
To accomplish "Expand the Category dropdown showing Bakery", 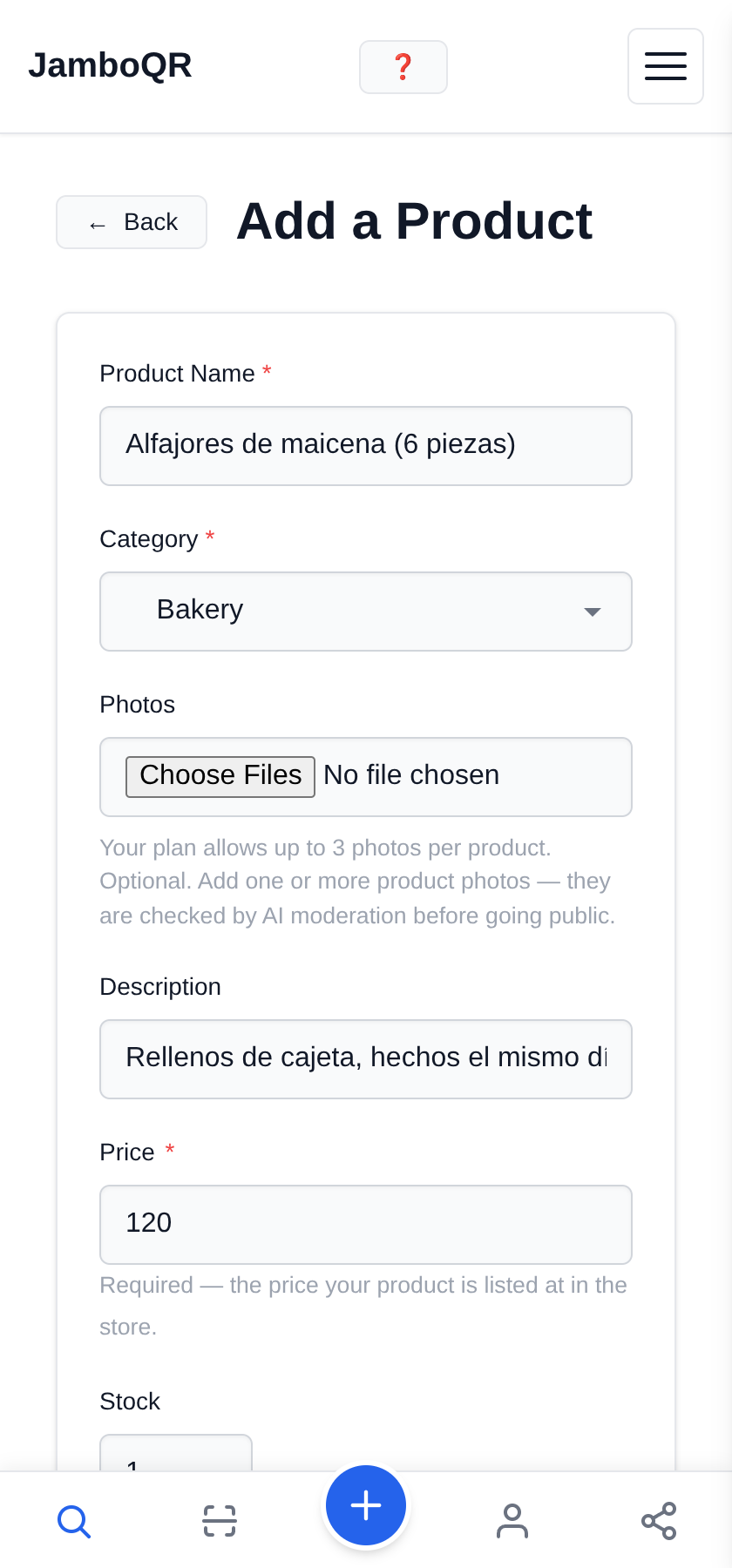I will (366, 612).
